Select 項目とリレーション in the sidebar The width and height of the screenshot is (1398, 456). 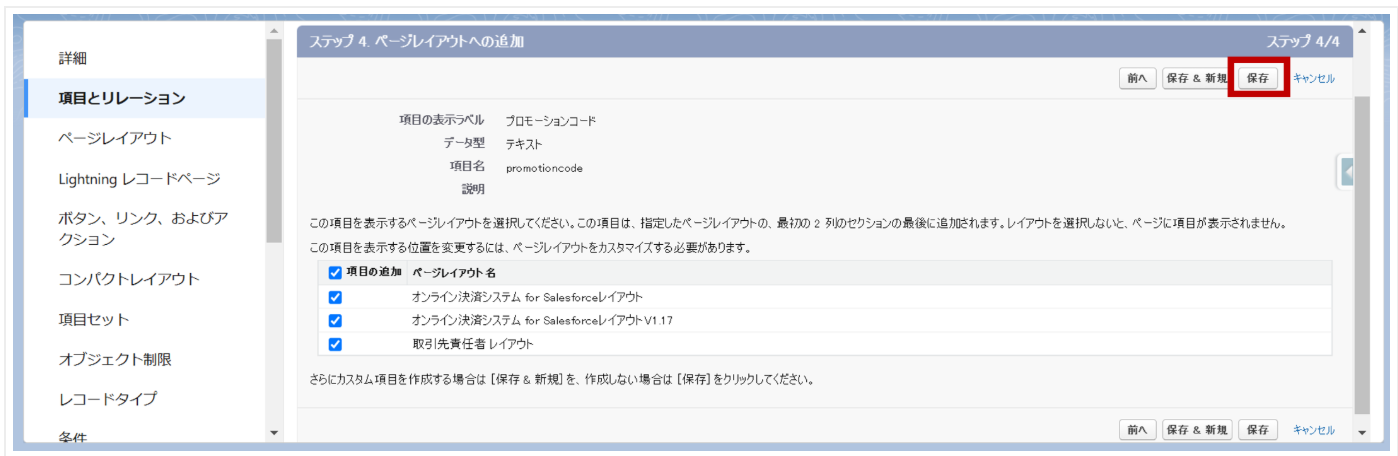click(121, 98)
